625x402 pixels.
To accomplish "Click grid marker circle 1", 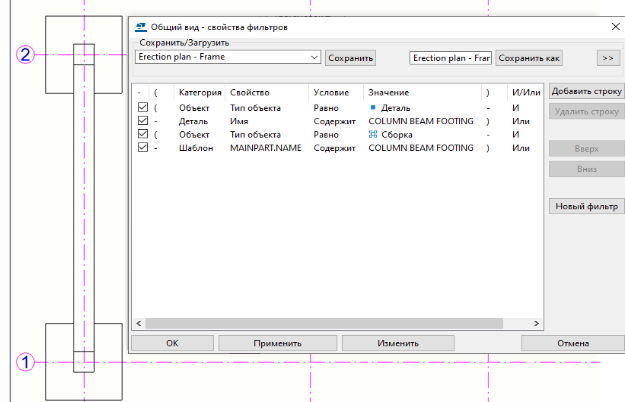I will click(27, 362).
